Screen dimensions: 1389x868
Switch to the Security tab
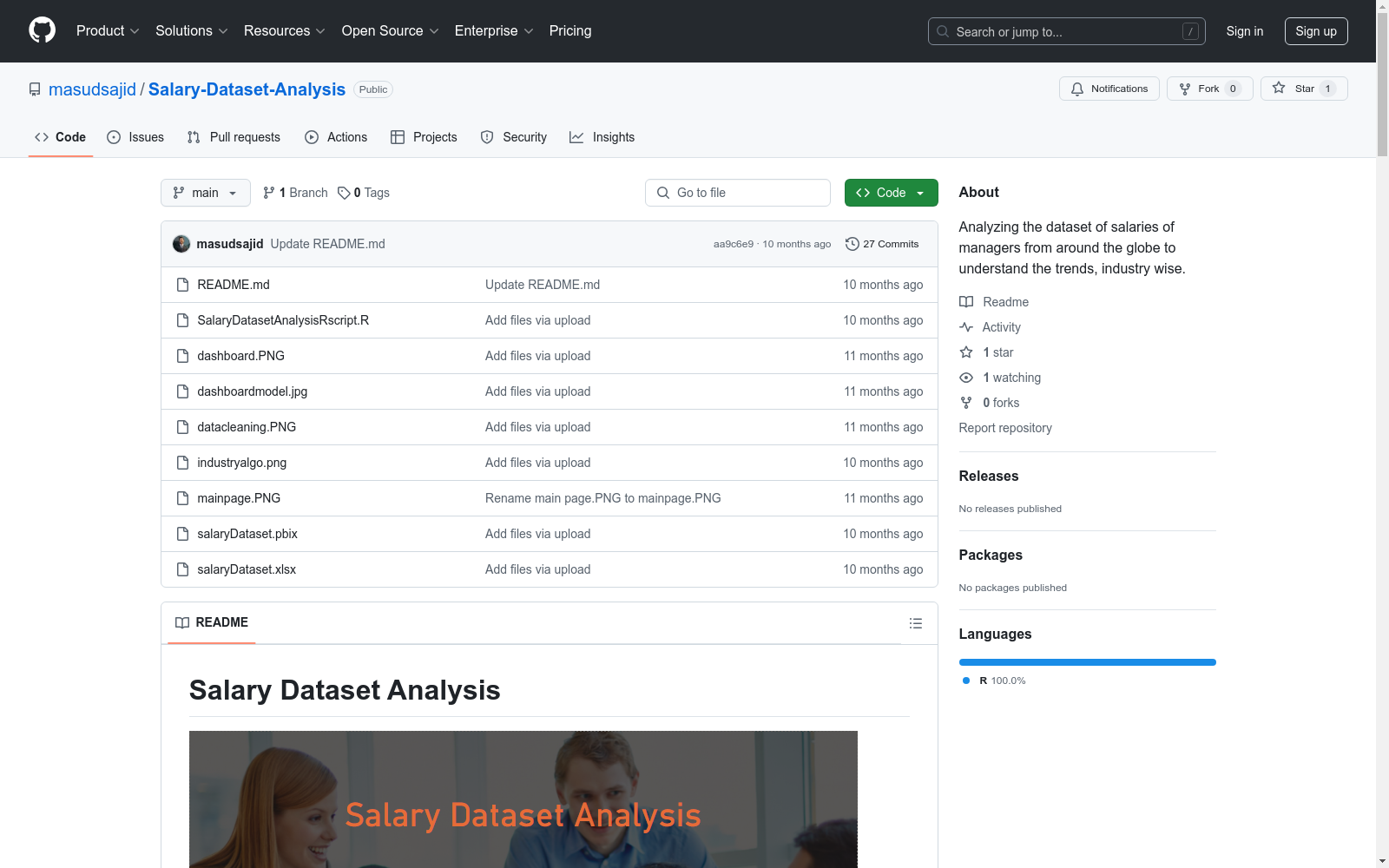click(514, 137)
